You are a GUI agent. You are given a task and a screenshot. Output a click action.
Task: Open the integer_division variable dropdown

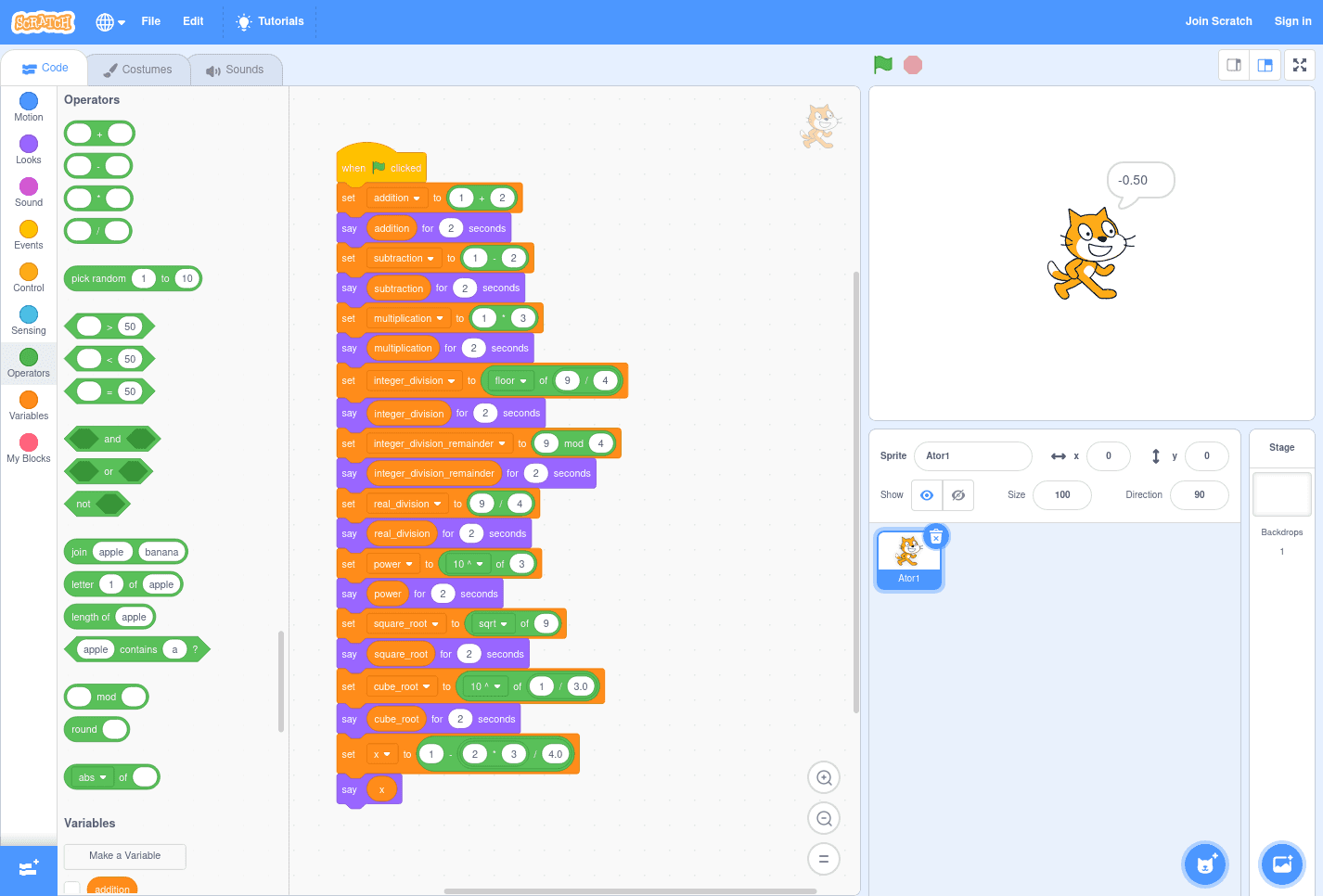414,381
